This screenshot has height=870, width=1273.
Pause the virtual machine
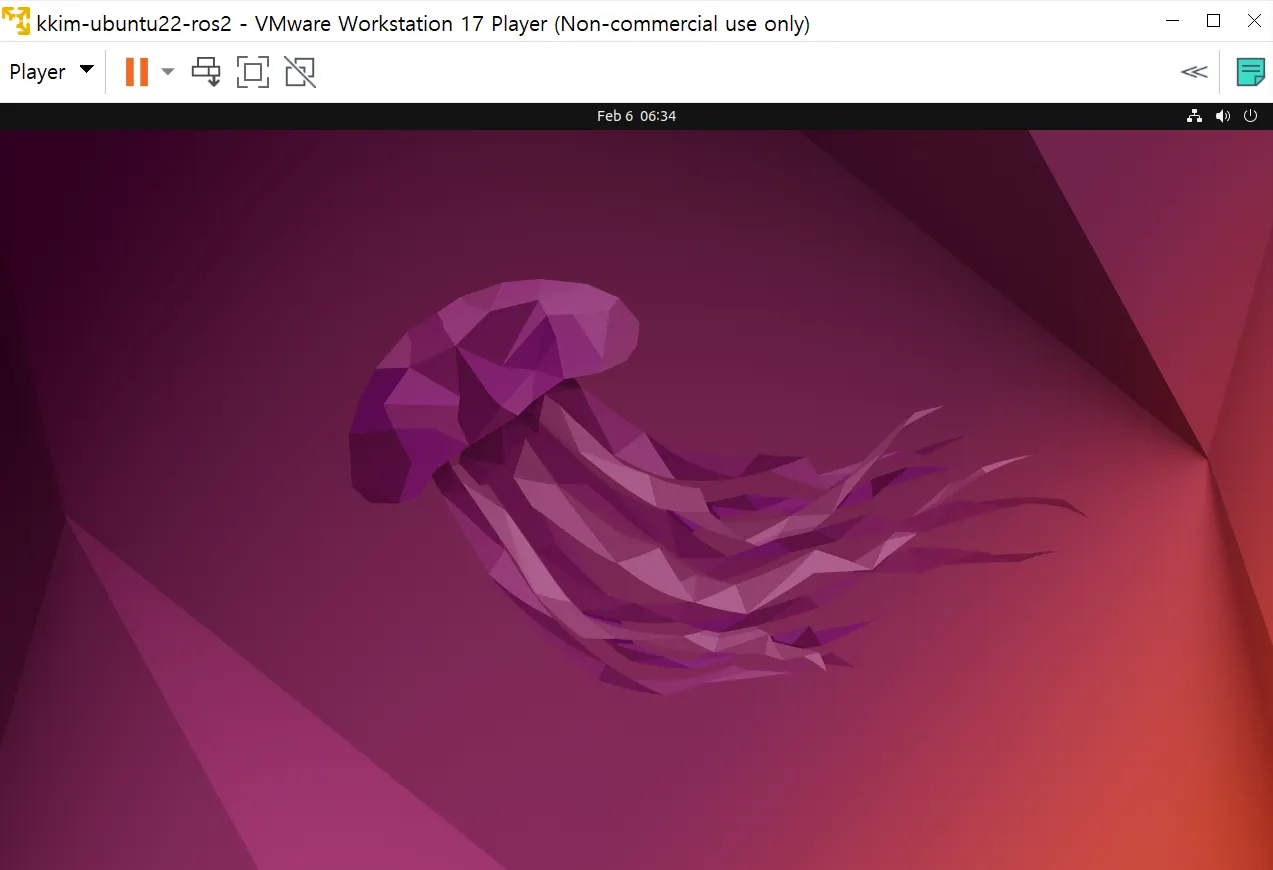(137, 72)
